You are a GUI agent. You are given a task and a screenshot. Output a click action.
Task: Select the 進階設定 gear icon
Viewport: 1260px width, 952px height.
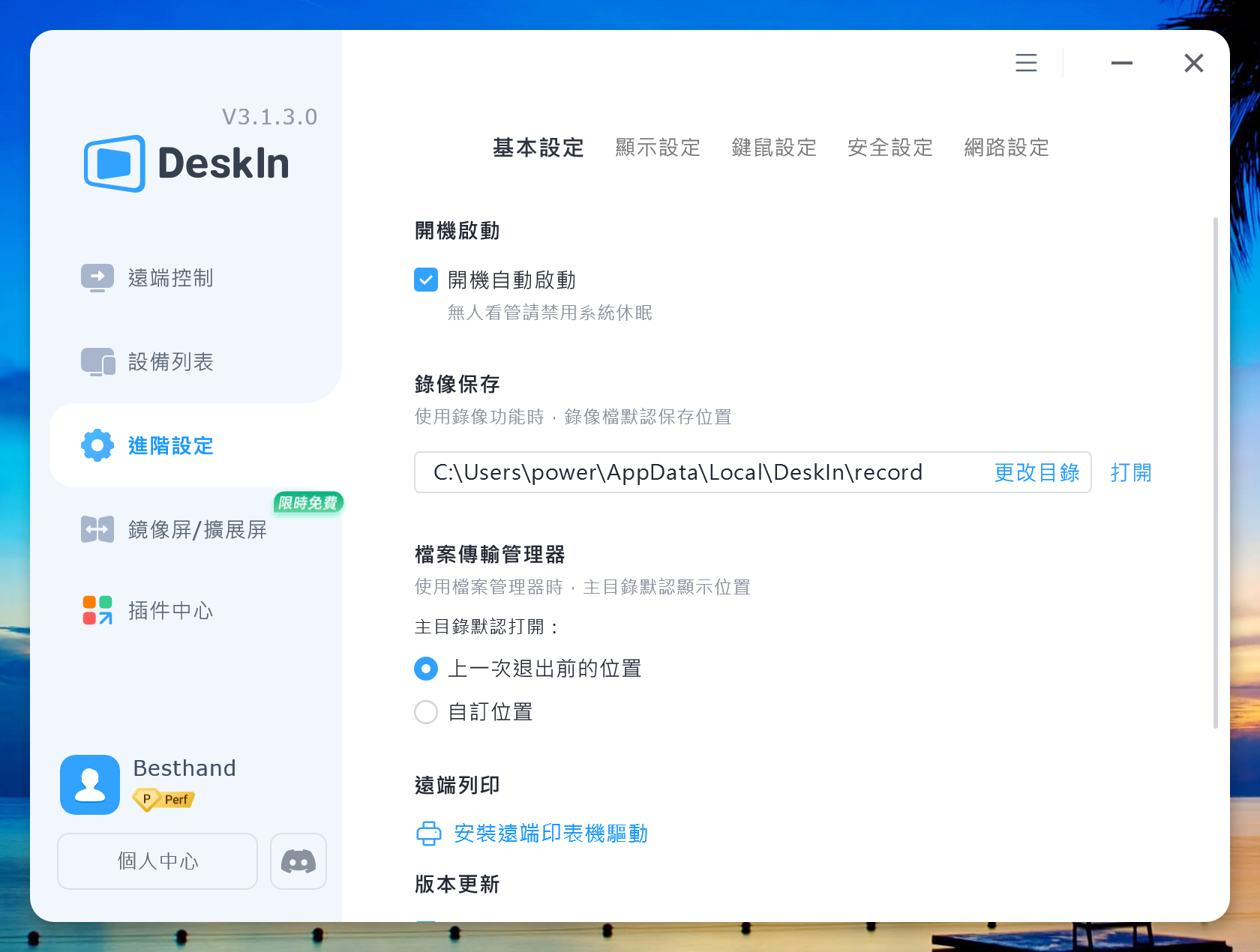point(97,445)
